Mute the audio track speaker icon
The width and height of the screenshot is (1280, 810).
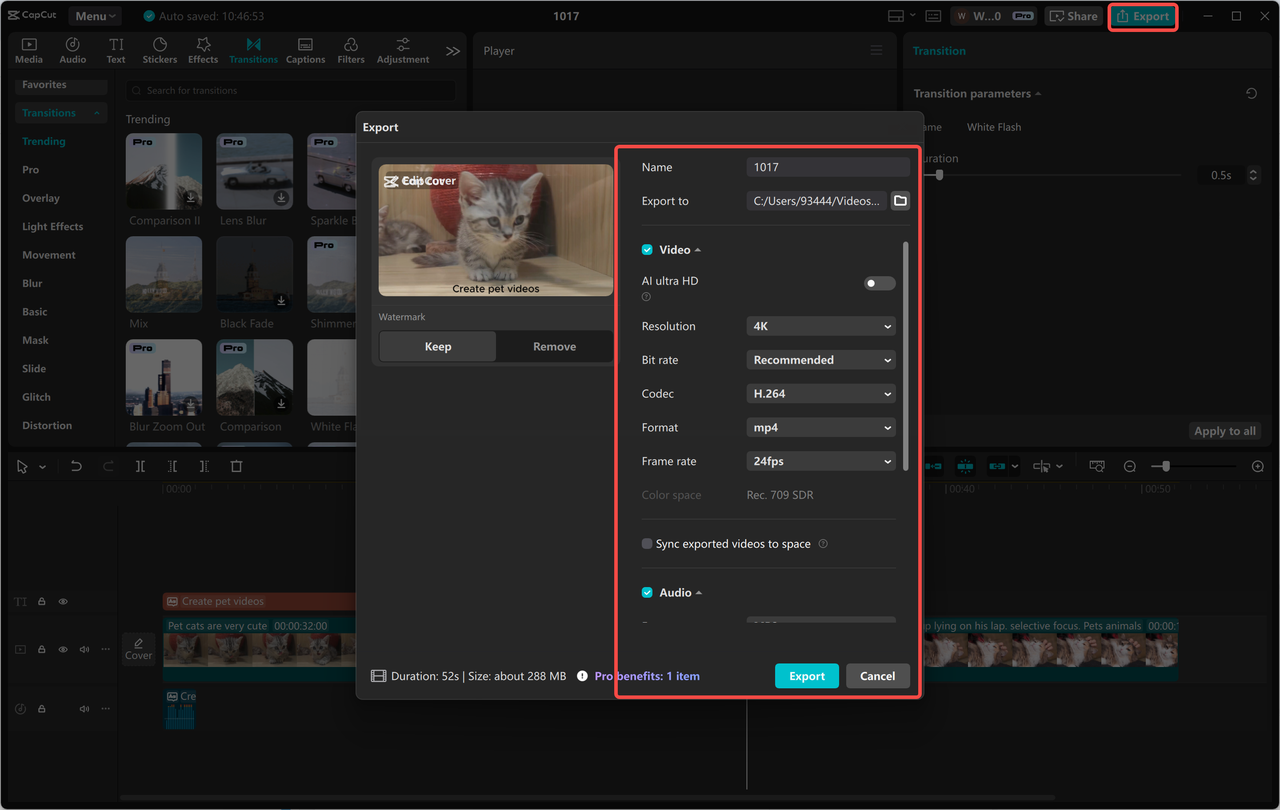point(84,709)
